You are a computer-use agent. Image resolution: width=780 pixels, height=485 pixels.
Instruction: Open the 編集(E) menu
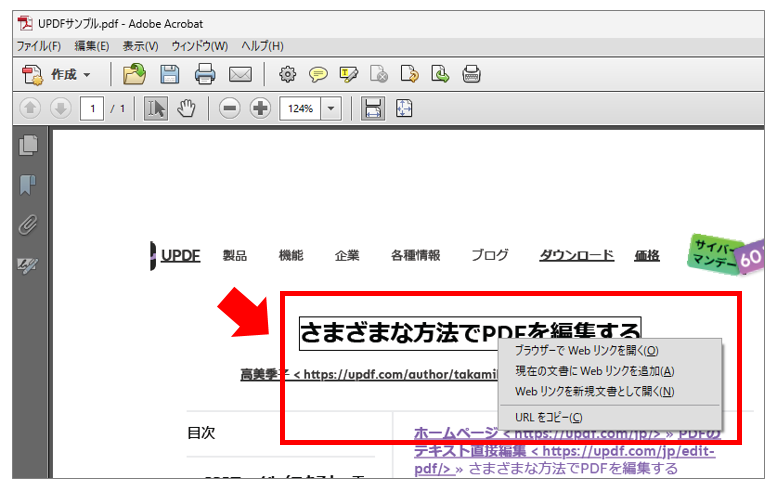92,46
